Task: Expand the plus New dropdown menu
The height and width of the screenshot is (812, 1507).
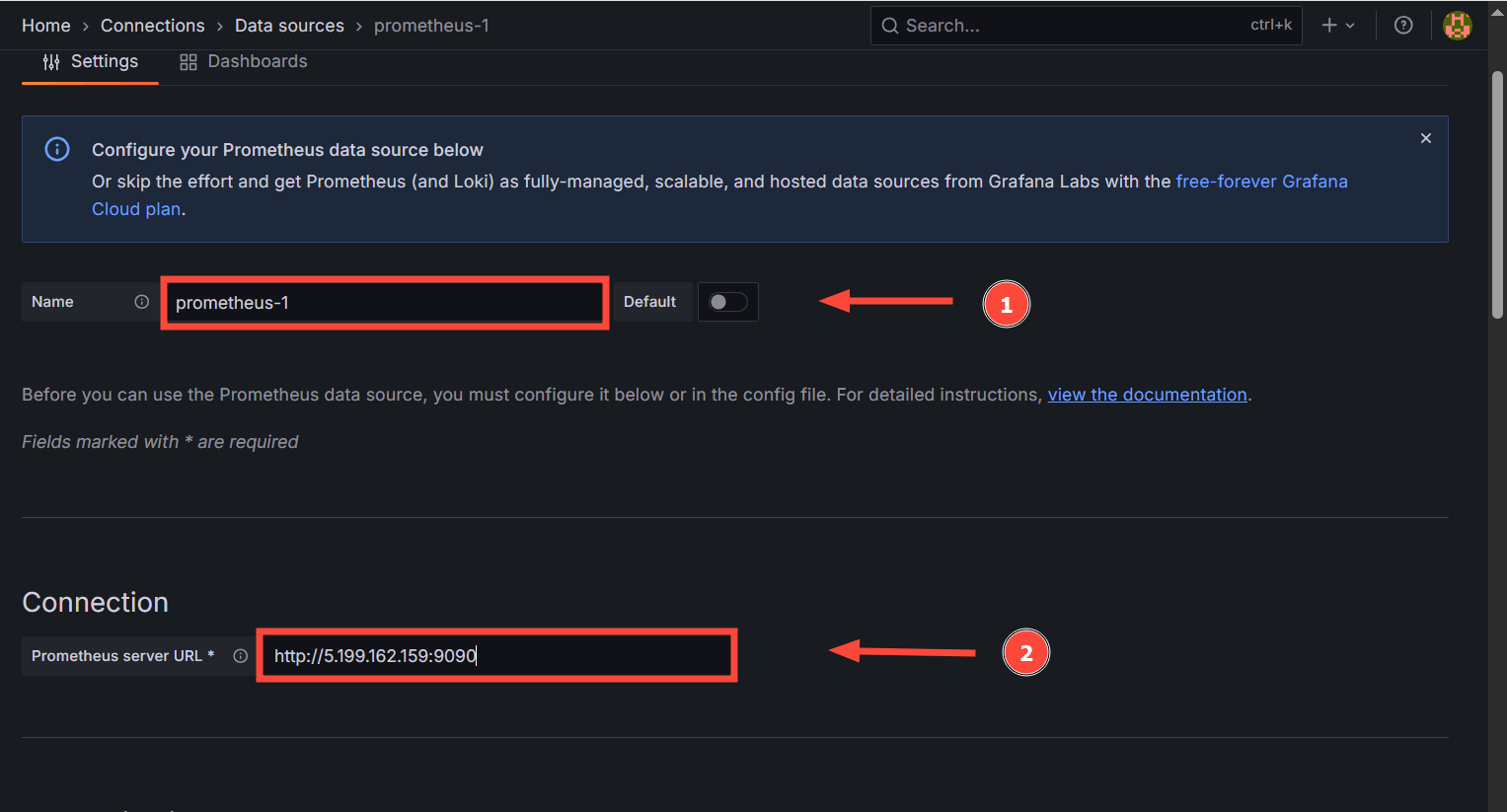Action: click(1338, 26)
